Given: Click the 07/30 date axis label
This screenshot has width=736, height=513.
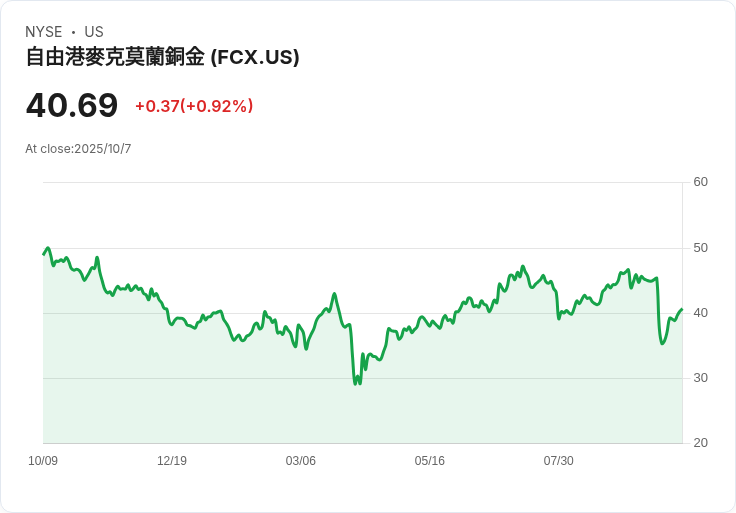Looking at the screenshot, I should (559, 461).
